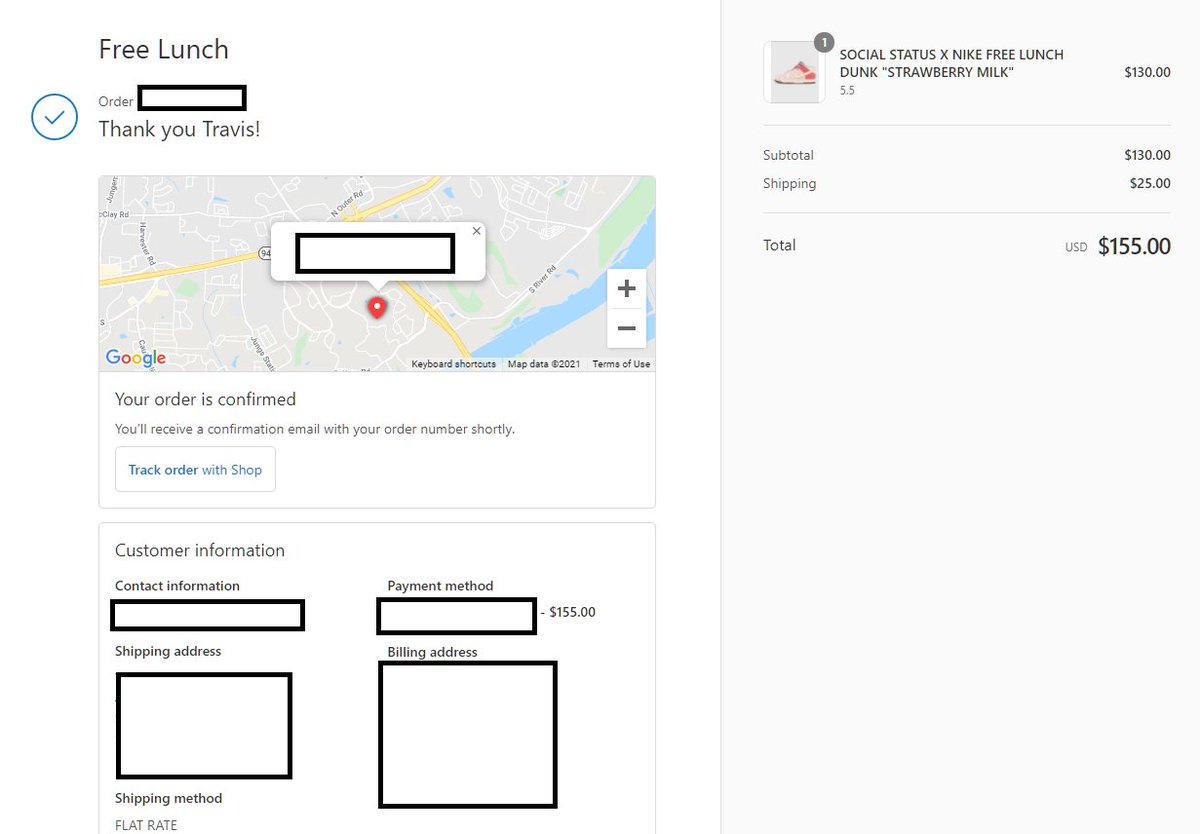The image size is (1200, 834).
Task: Click the Shipping method label
Action: (x=168, y=798)
